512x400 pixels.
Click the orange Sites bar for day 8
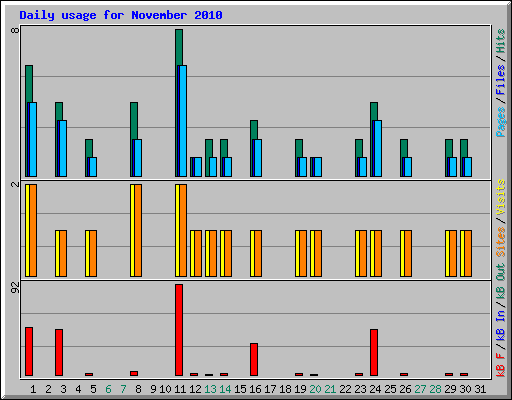point(138,230)
